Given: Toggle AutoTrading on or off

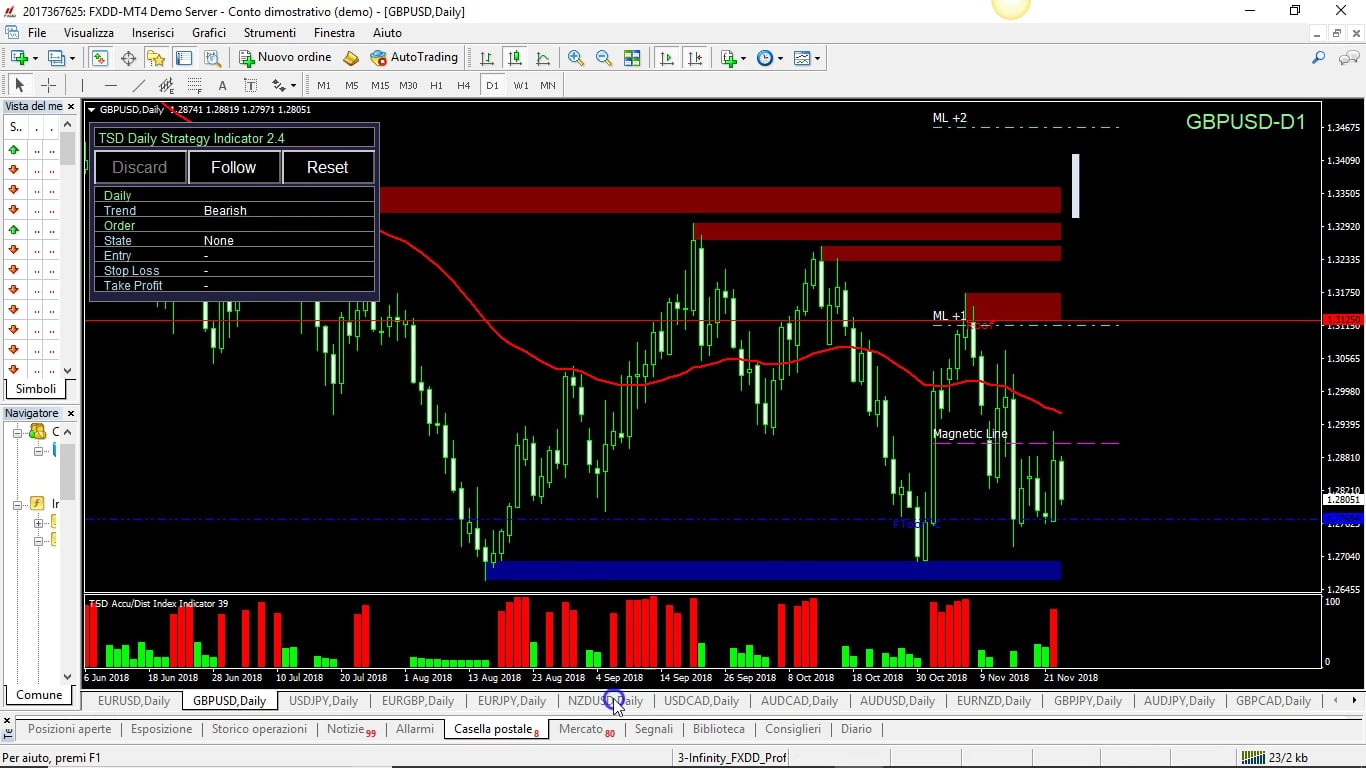Looking at the screenshot, I should point(414,58).
